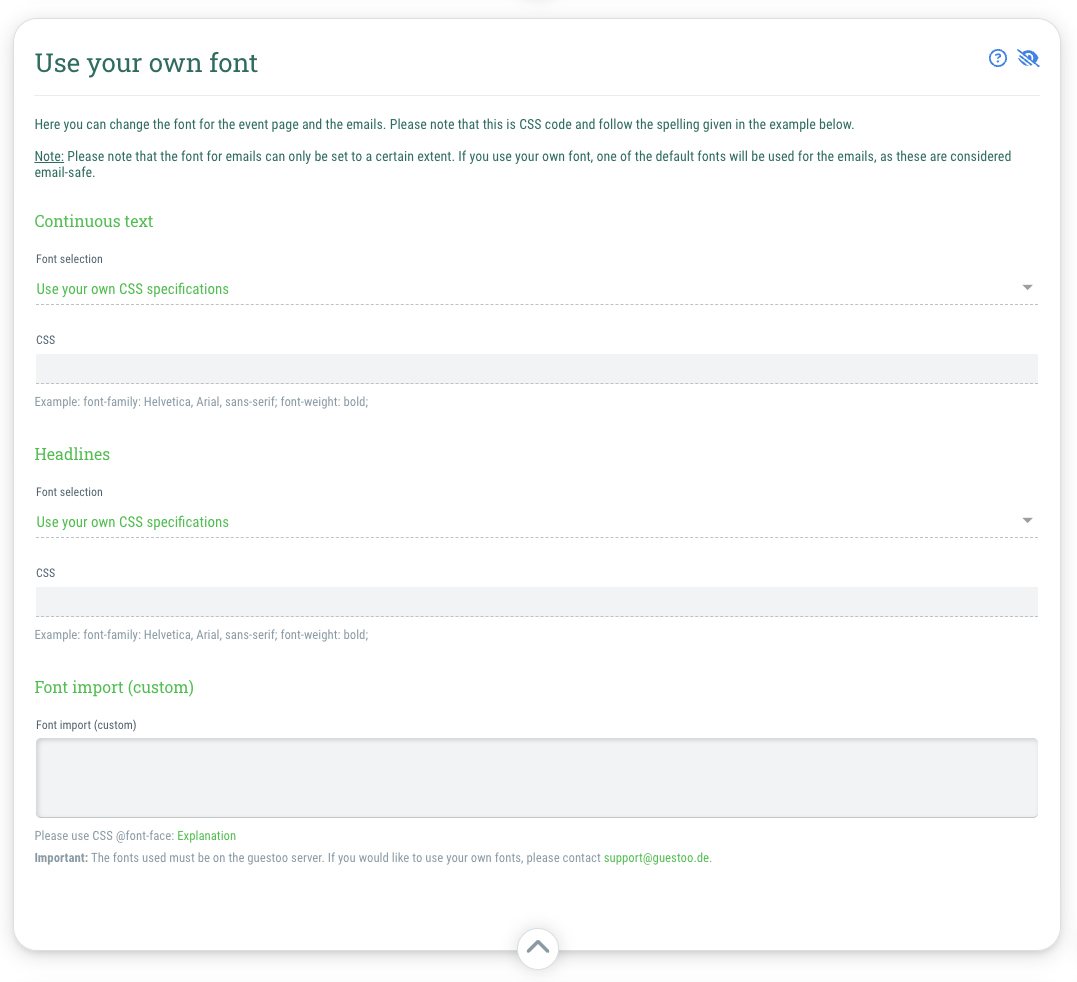Click the Continuous text CSS input field
The width and height of the screenshot is (1077, 982).
click(x=536, y=369)
